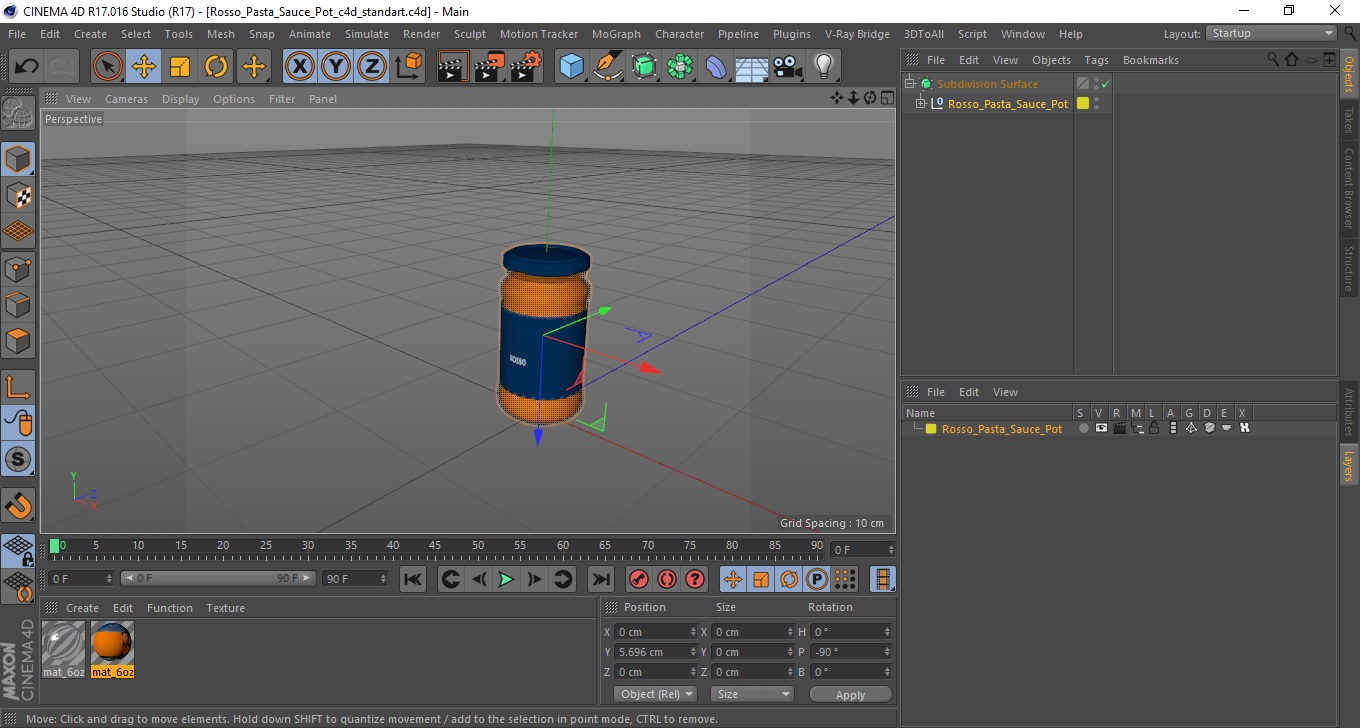The height and width of the screenshot is (728, 1360).
Task: Add a Bend deformer object
Action: tap(716, 67)
